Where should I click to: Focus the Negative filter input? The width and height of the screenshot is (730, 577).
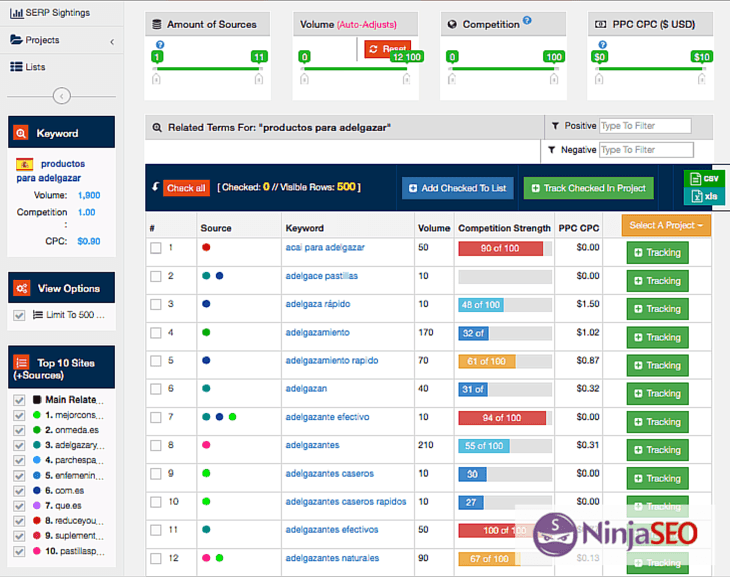pos(646,150)
